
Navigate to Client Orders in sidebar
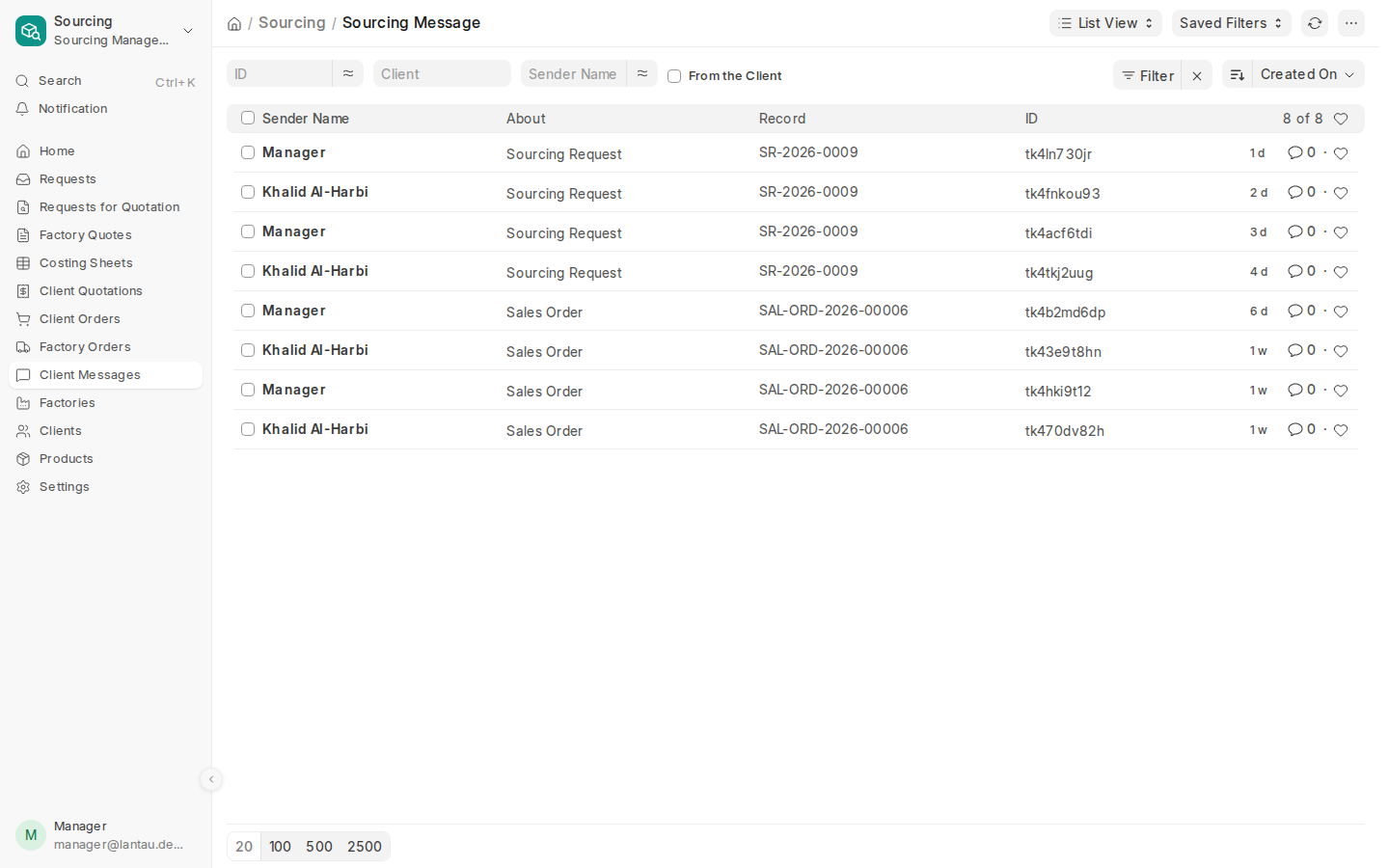tap(106, 319)
